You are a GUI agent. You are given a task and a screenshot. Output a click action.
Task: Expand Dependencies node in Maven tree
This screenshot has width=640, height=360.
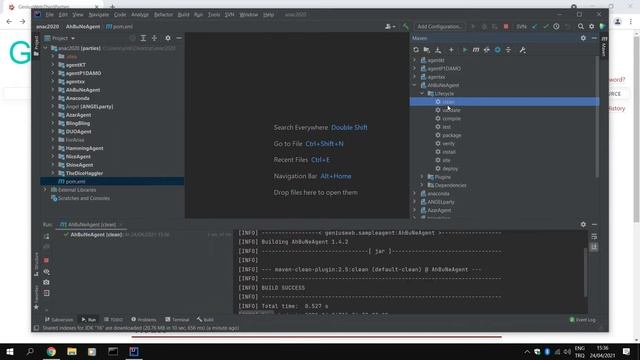tap(422, 185)
